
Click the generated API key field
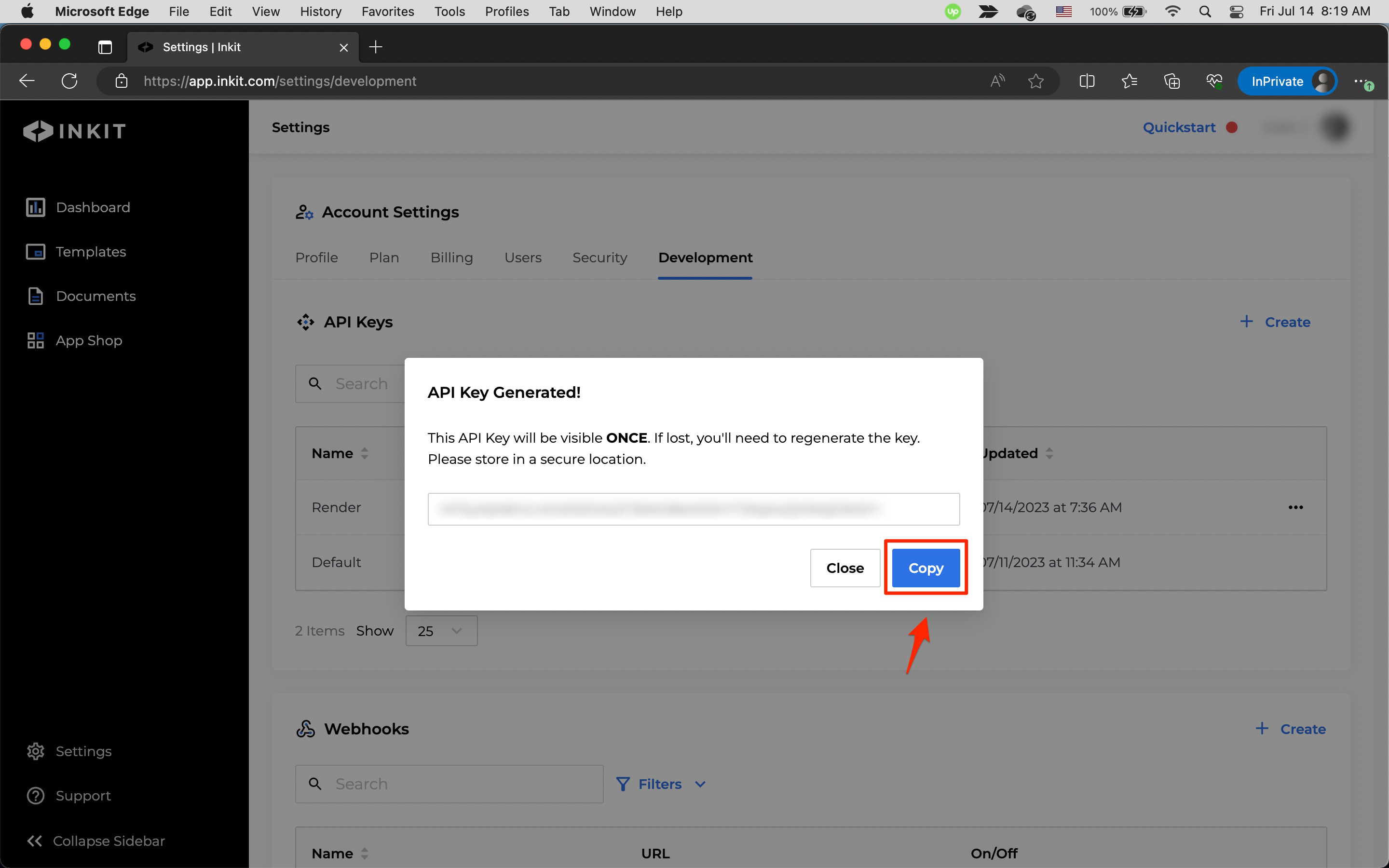click(x=693, y=509)
